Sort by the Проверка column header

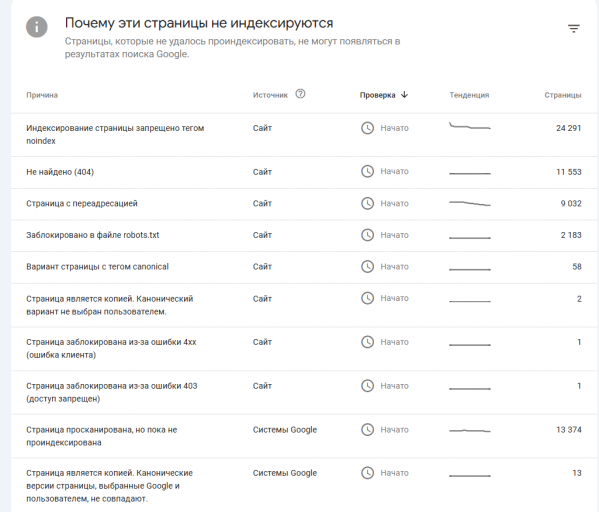point(377,95)
